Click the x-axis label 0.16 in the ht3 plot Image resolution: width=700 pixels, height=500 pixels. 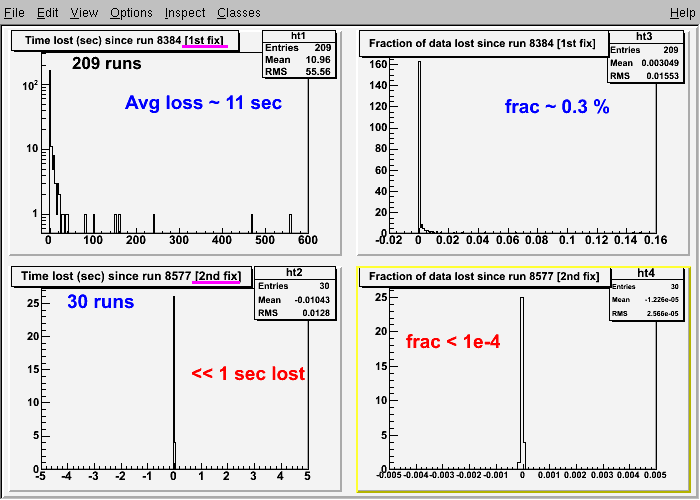click(656, 240)
